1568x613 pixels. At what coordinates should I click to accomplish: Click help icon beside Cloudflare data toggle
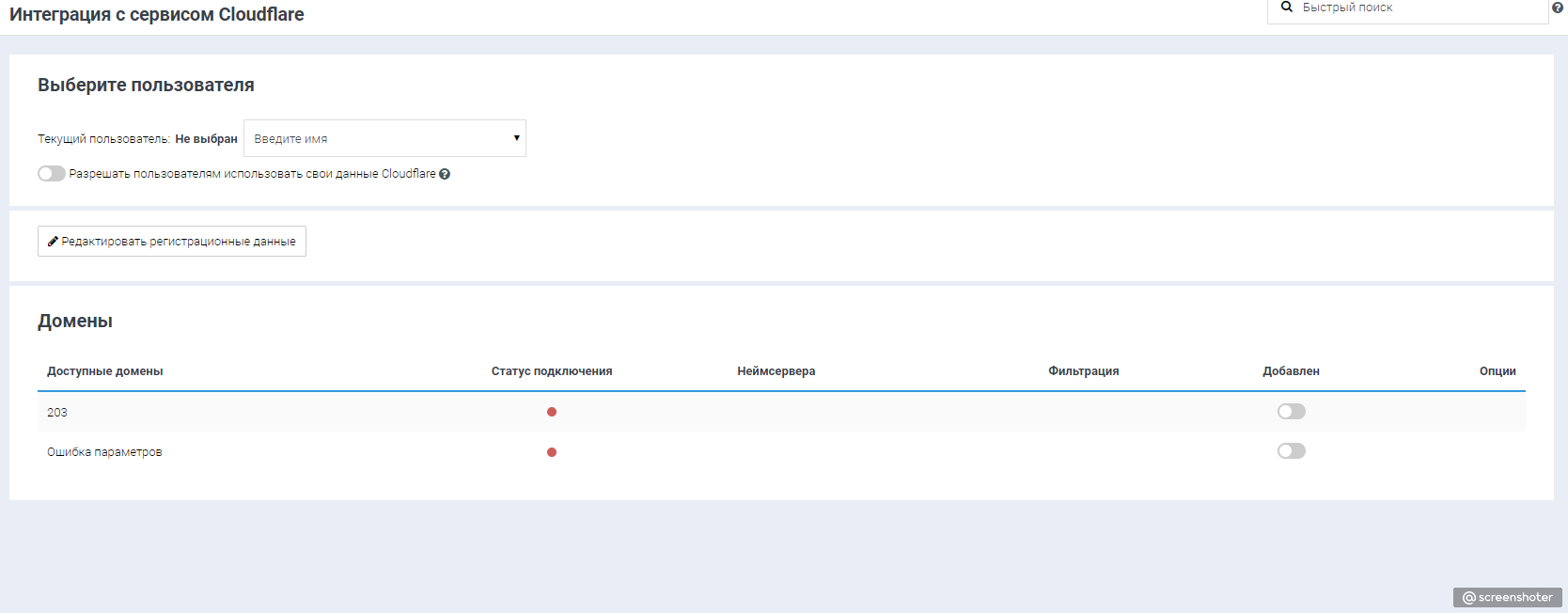445,174
